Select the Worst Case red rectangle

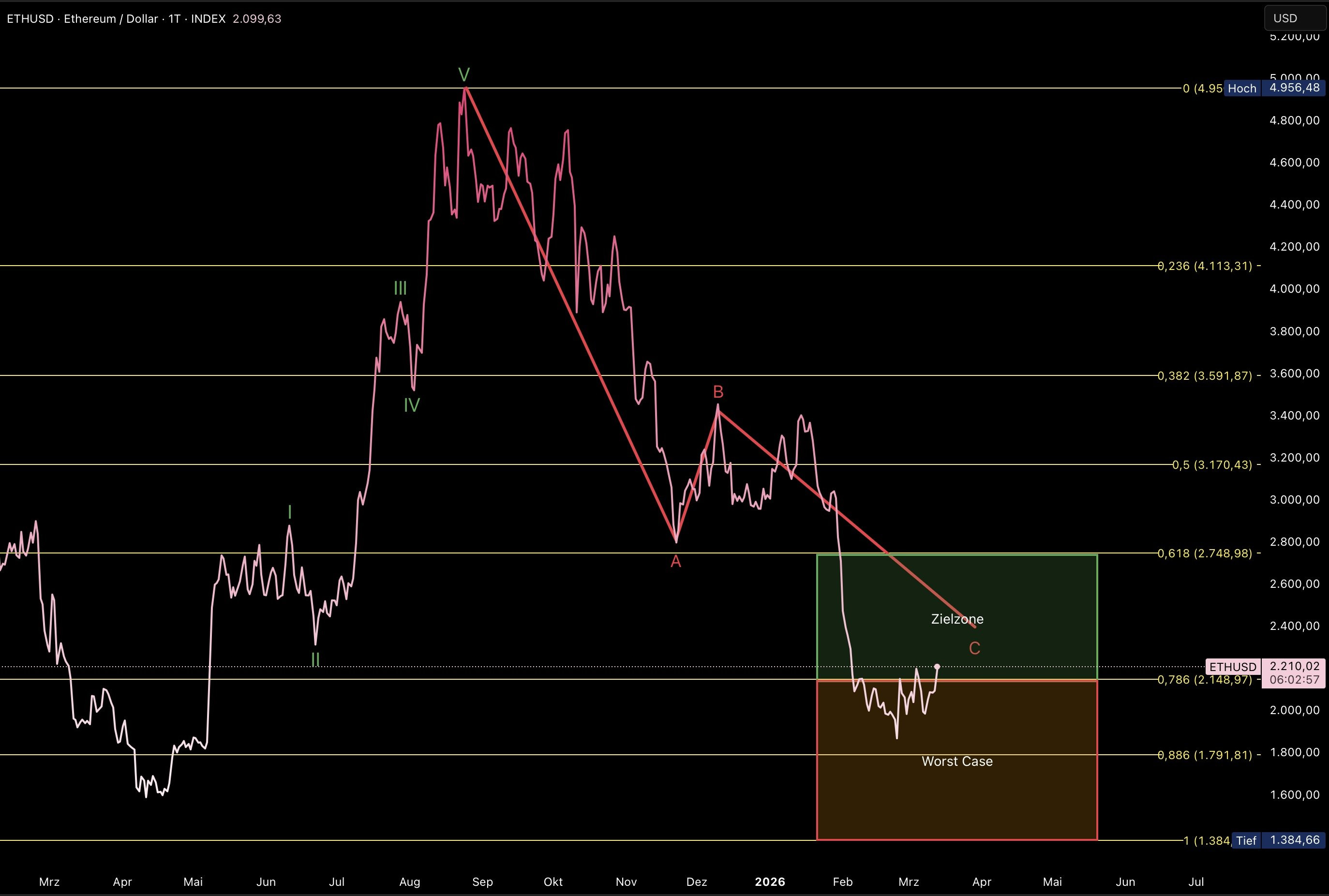[957, 760]
